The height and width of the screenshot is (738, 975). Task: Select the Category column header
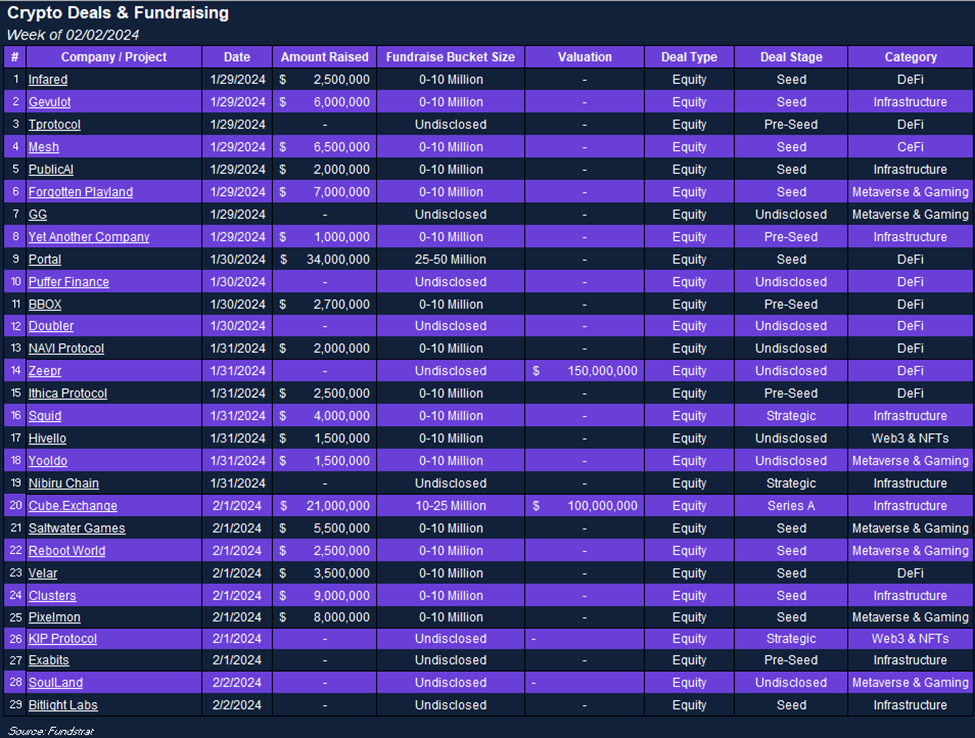tap(910, 57)
